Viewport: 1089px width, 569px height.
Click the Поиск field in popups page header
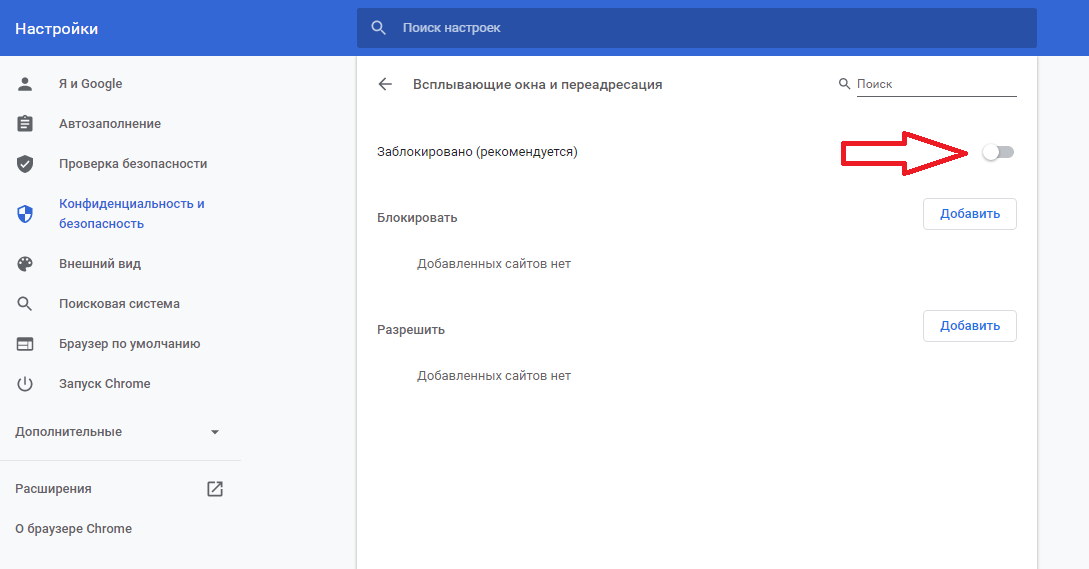tap(935, 85)
